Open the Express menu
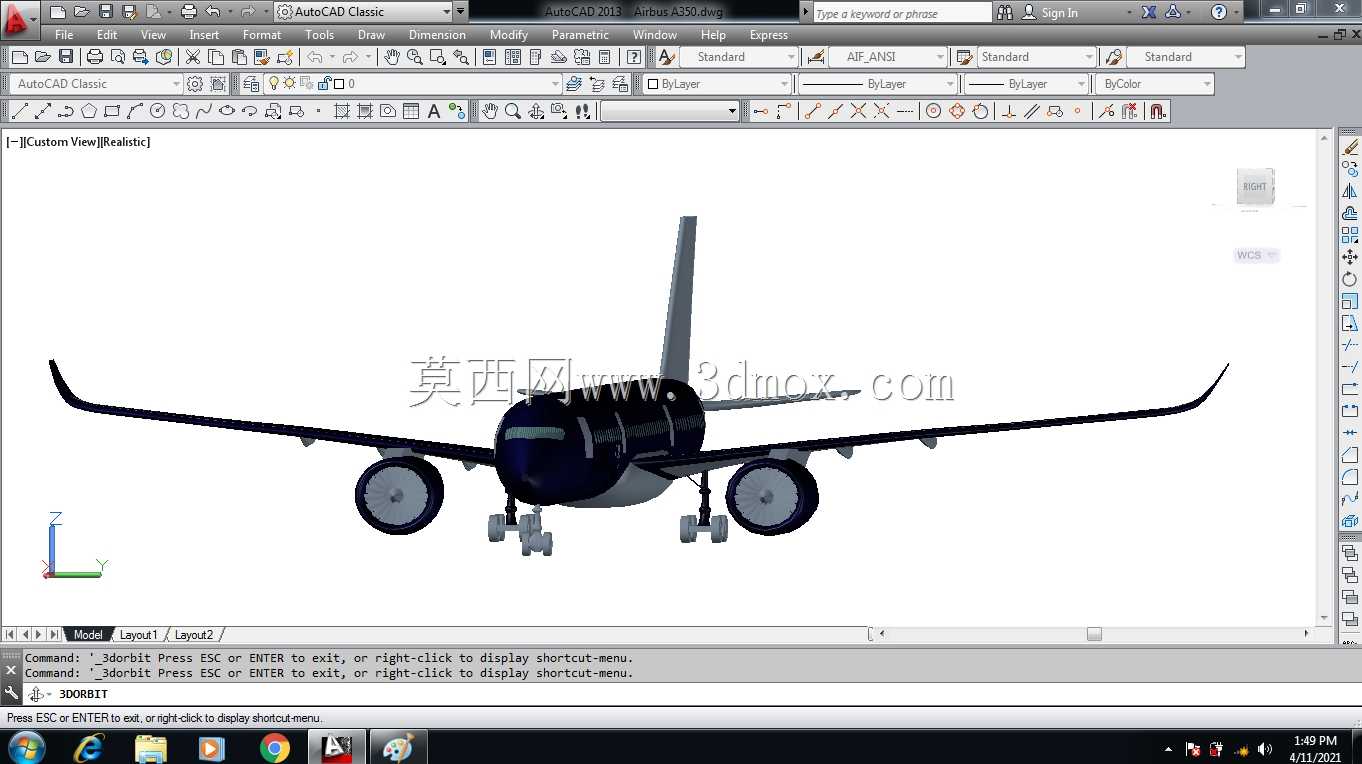 pos(769,35)
